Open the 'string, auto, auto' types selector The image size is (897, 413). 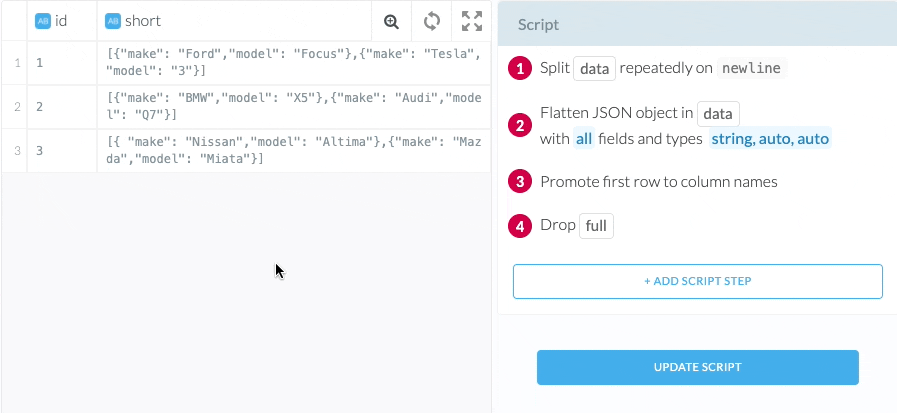point(769,139)
